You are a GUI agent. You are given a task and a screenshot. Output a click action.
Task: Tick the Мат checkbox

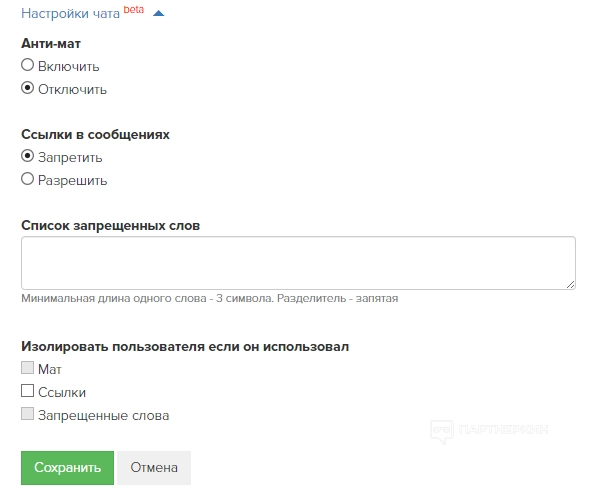[x=28, y=368]
